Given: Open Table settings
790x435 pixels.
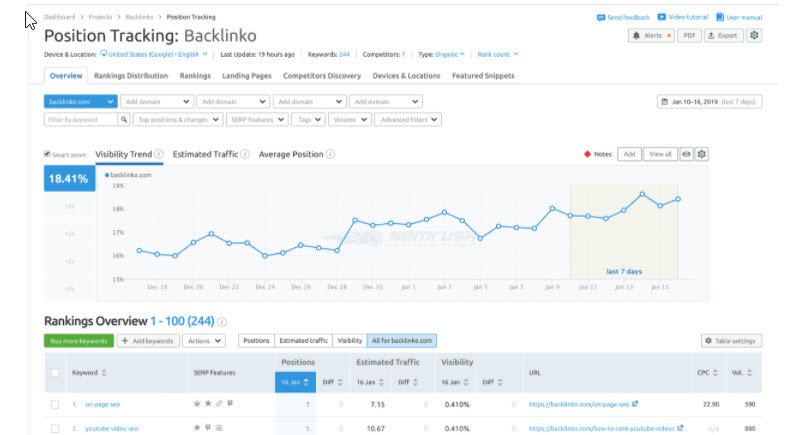Looking at the screenshot, I should pyautogui.click(x=731, y=341).
